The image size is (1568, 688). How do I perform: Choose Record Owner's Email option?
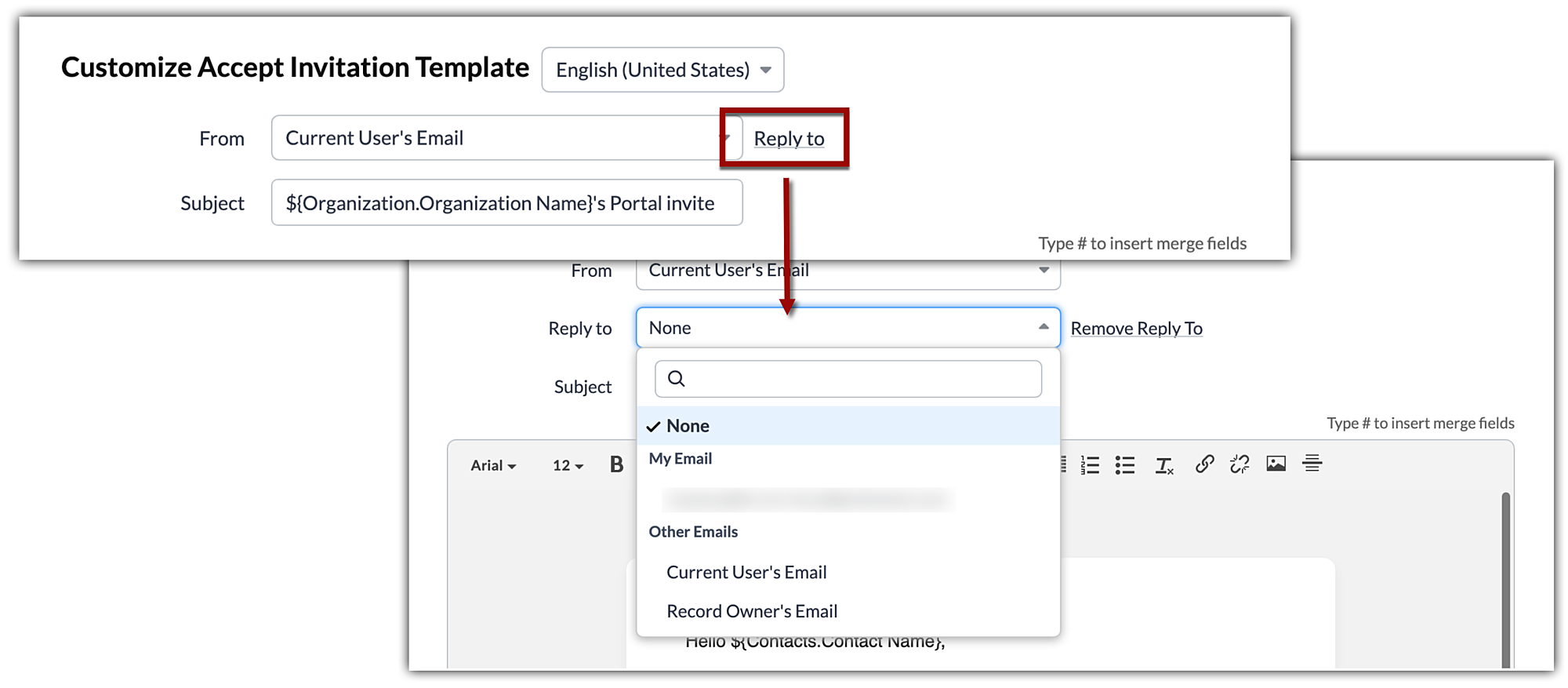tap(752, 611)
